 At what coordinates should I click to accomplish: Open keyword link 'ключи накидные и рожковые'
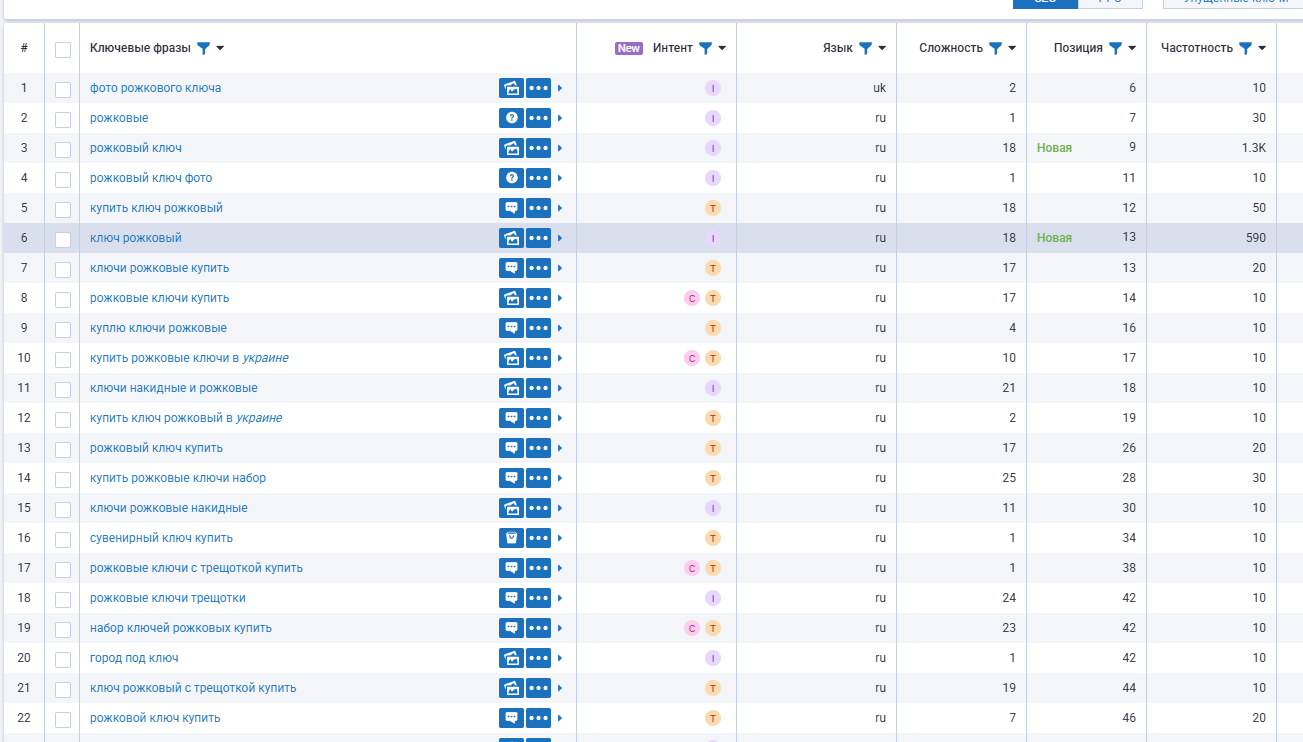click(x=174, y=388)
